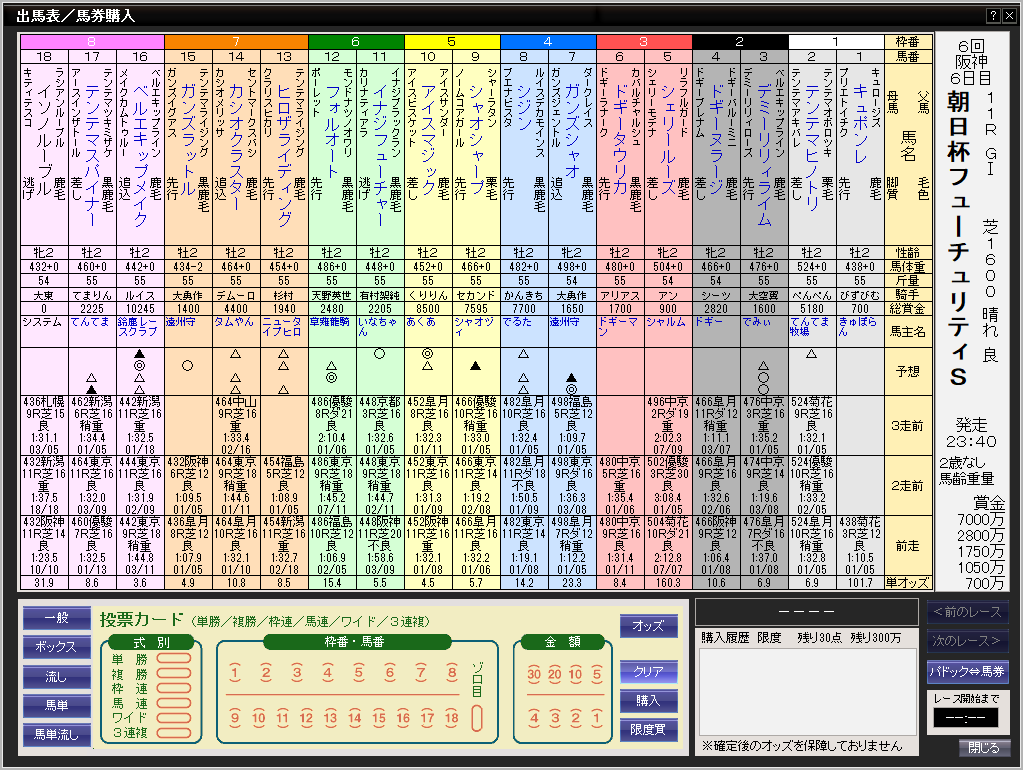Open horse イソノルーブル from the race card
Viewport: 1023px width, 770px height.
coord(44,140)
